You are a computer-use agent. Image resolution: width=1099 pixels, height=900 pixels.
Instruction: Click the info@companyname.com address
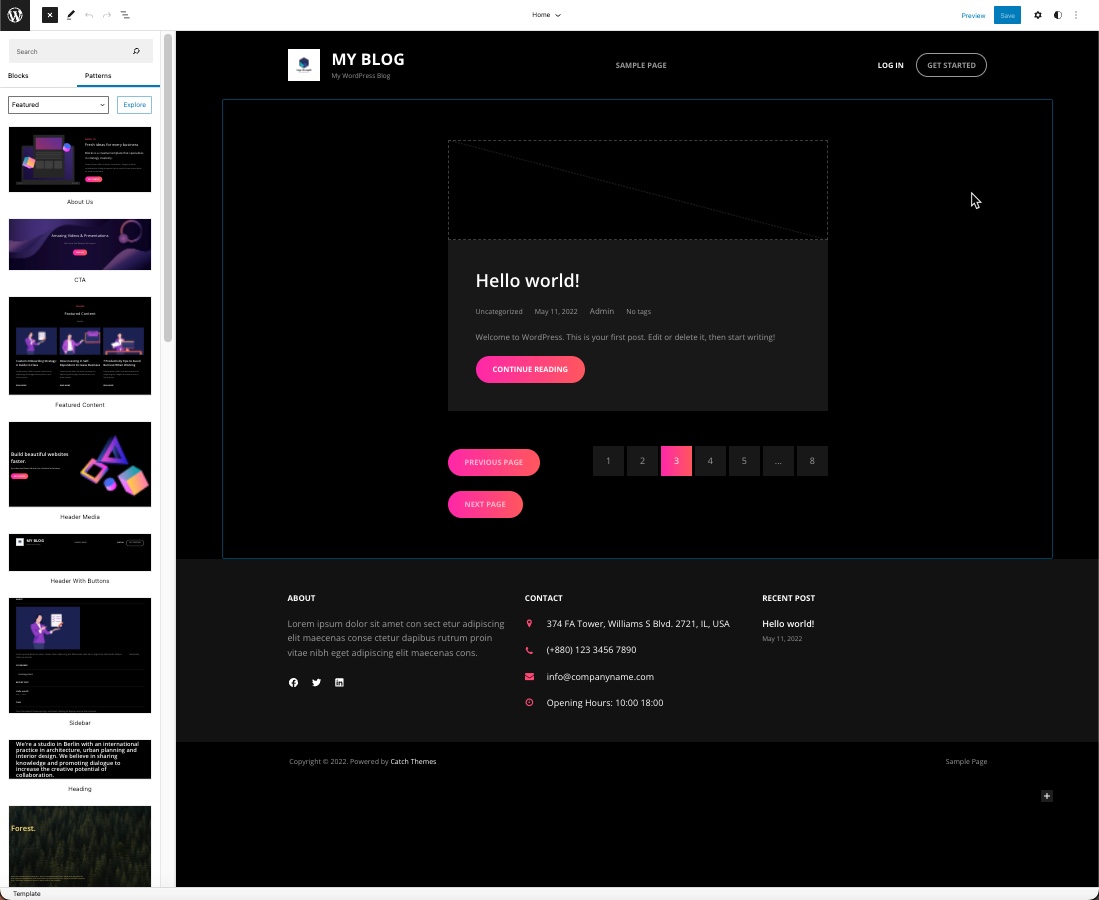[x=600, y=676]
